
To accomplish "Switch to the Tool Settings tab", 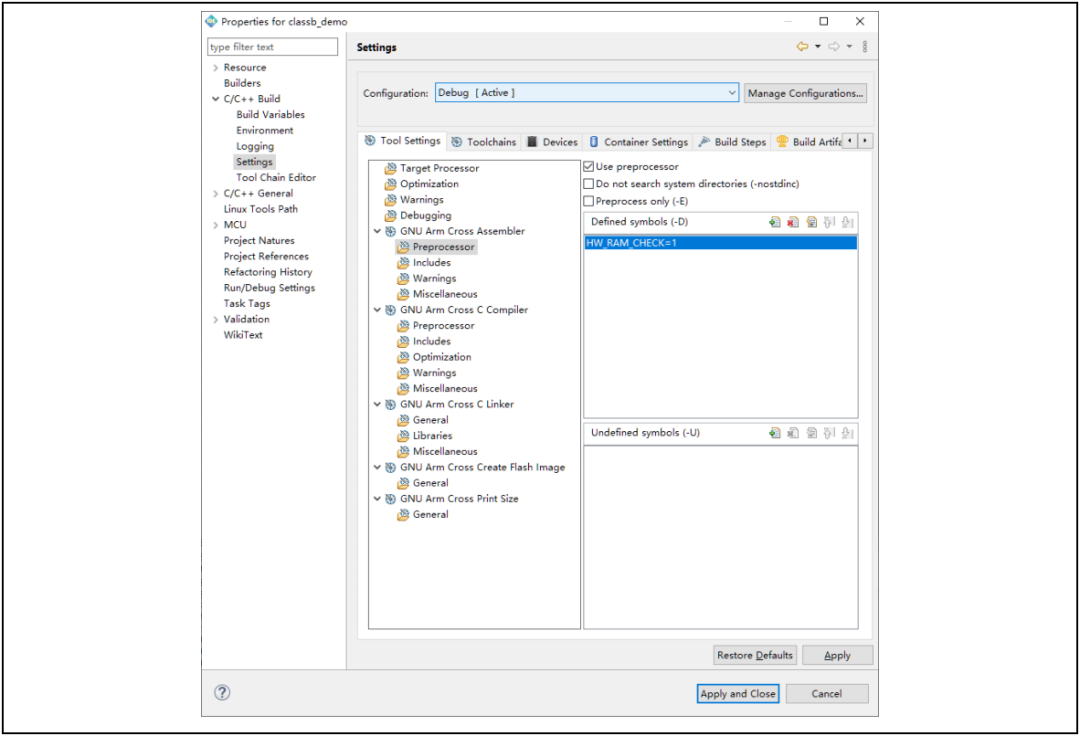I will tap(402, 140).
